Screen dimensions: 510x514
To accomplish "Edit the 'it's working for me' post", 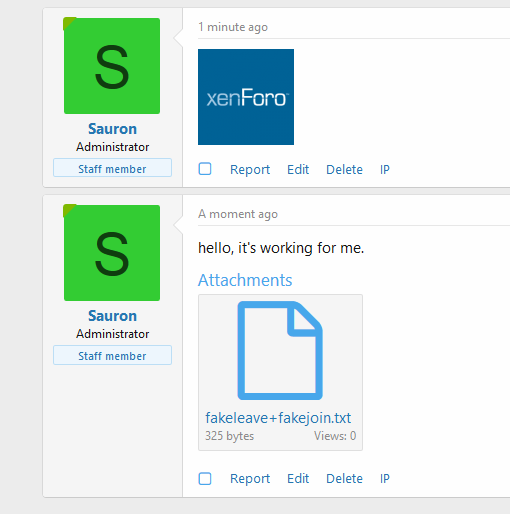I will 298,479.
